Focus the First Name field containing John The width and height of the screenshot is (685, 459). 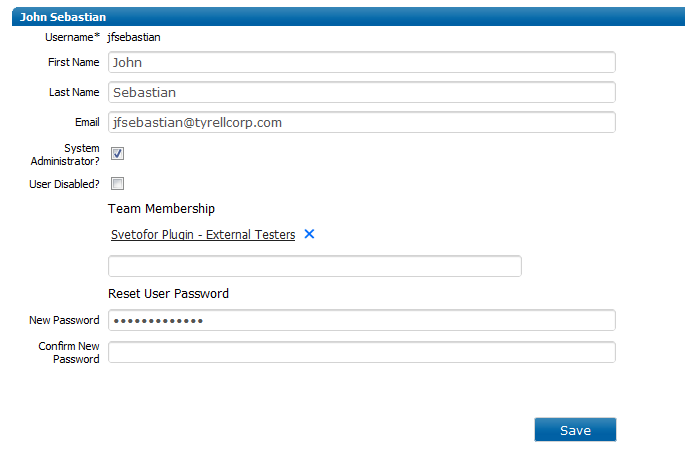362,62
